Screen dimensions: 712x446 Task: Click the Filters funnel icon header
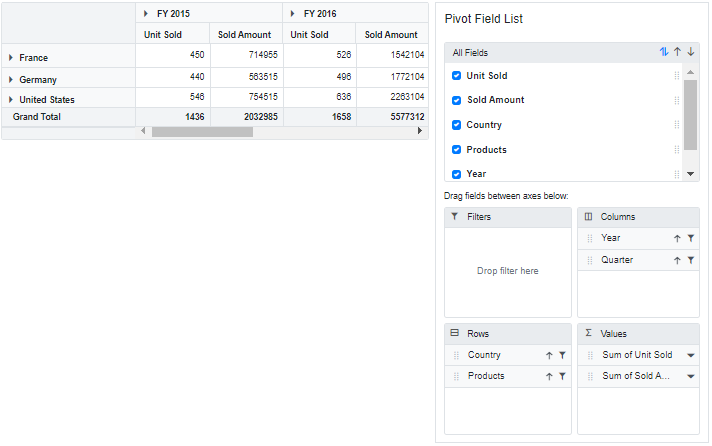[455, 217]
